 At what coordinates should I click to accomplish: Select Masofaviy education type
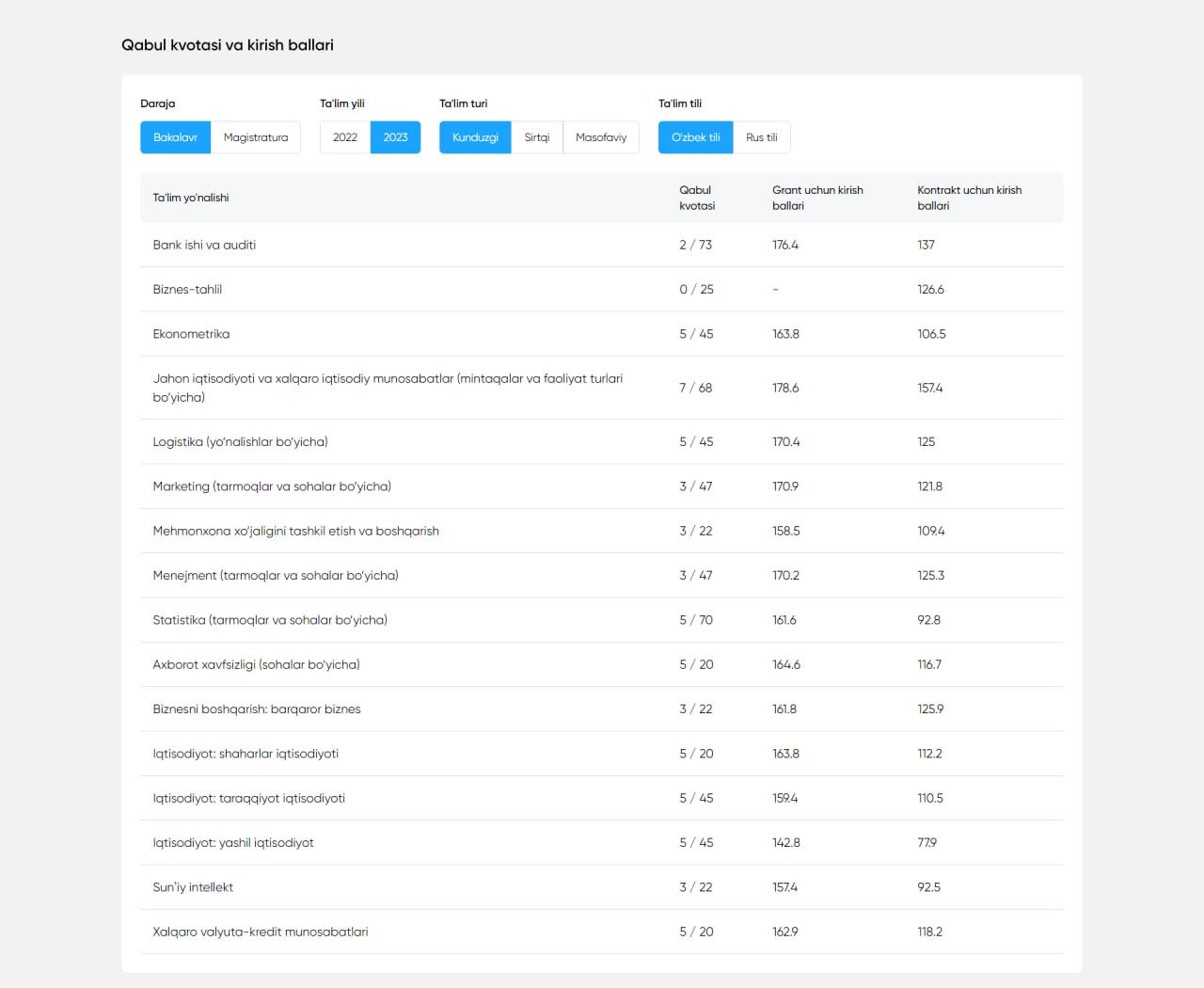pyautogui.click(x=601, y=137)
